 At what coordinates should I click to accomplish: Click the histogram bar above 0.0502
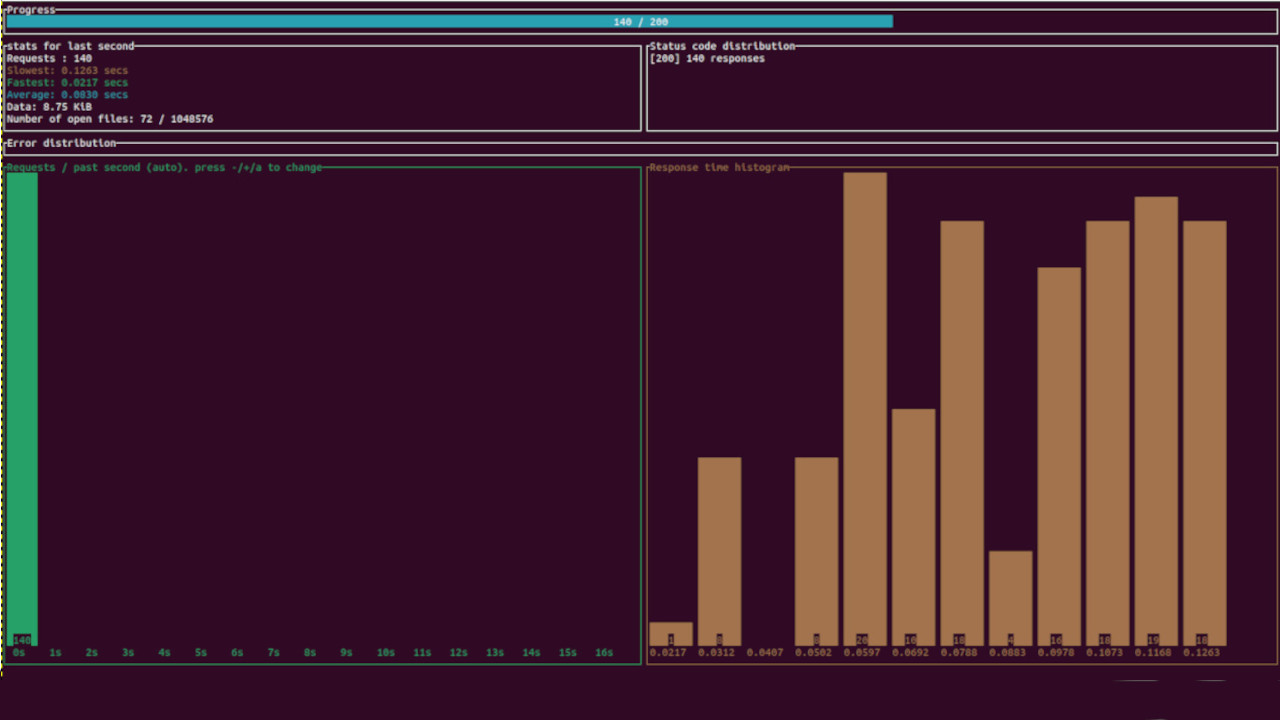coord(816,552)
